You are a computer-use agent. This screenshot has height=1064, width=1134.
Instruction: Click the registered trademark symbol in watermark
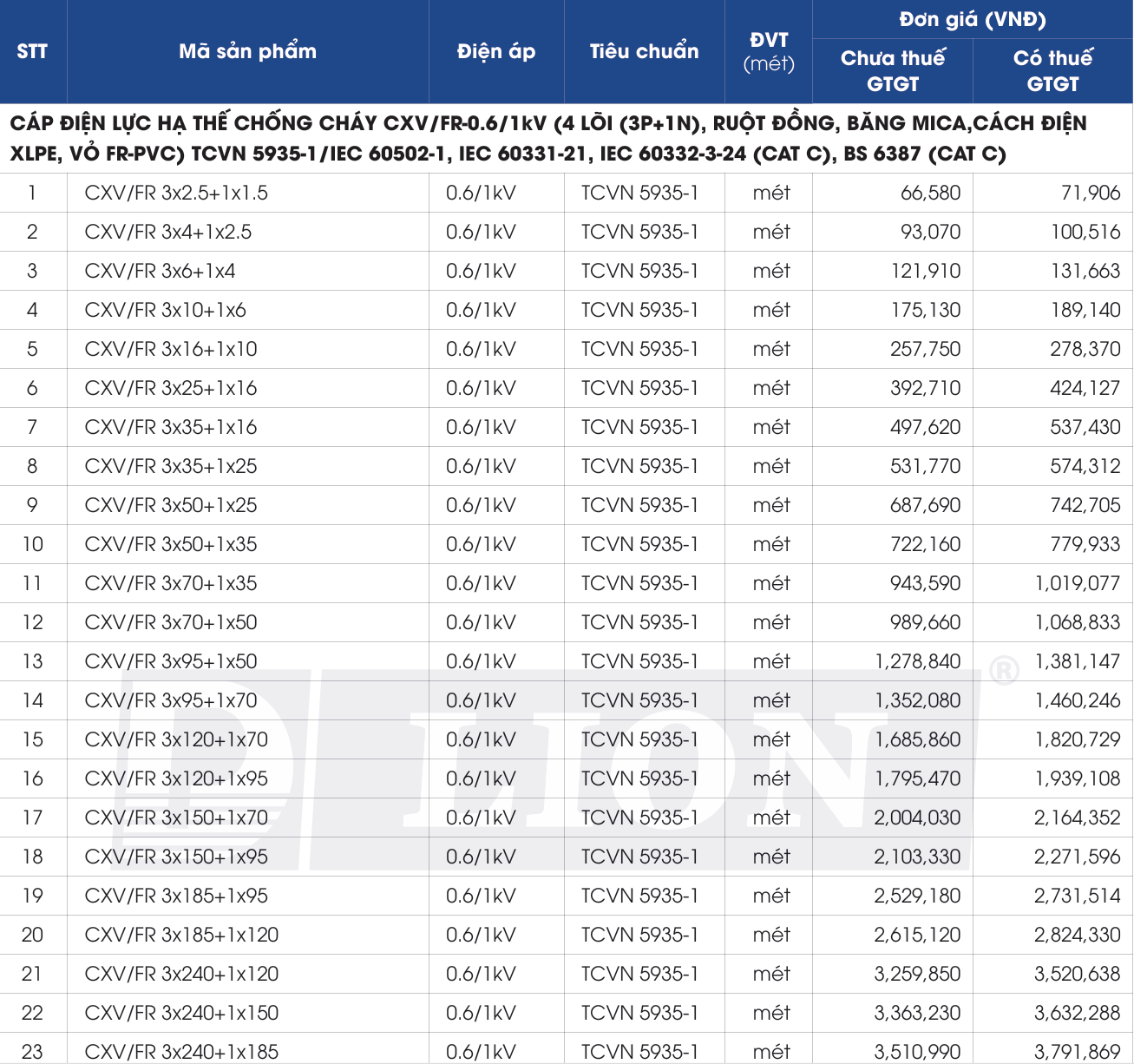point(1004,670)
